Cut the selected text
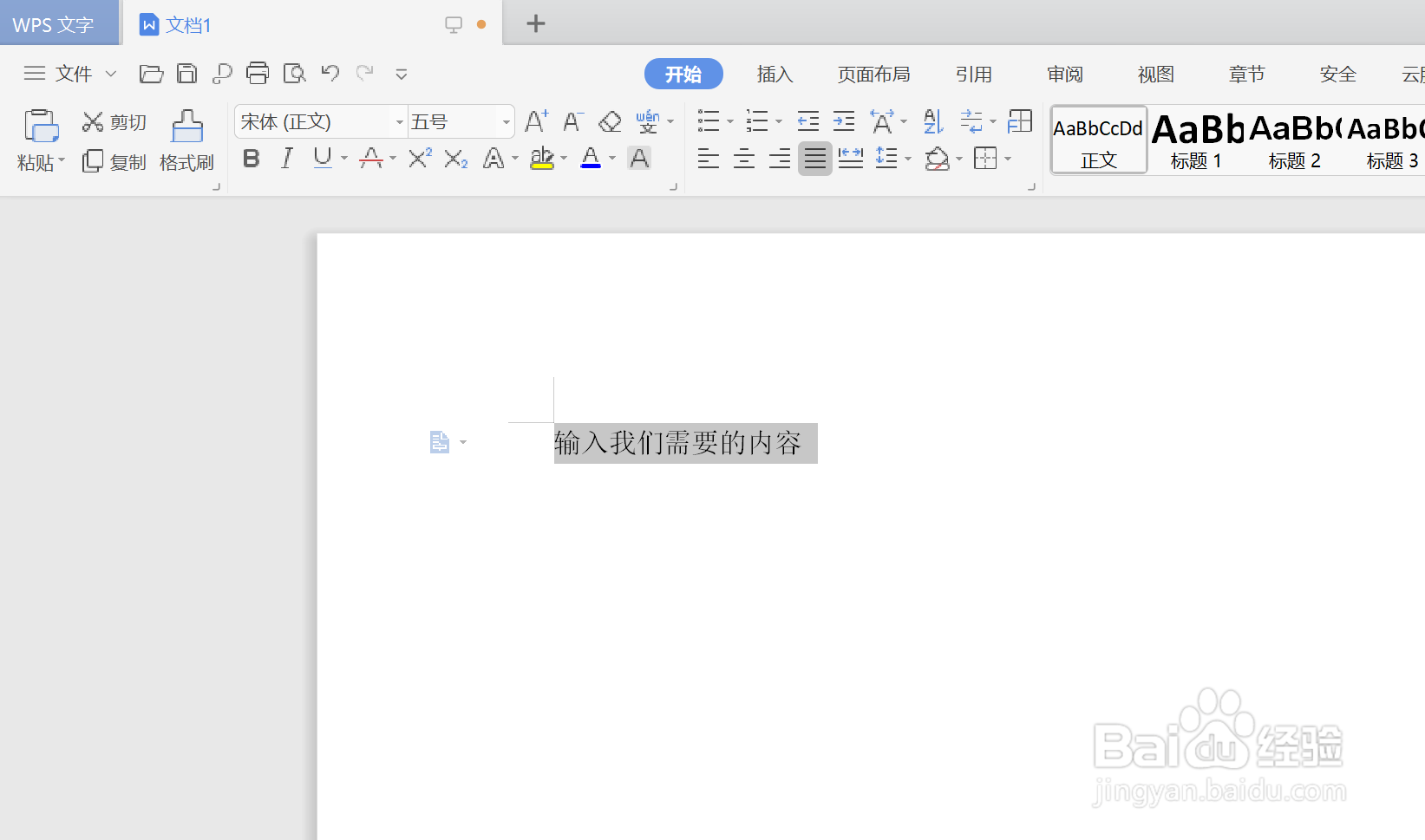Viewport: 1425px width, 840px height. point(114,122)
